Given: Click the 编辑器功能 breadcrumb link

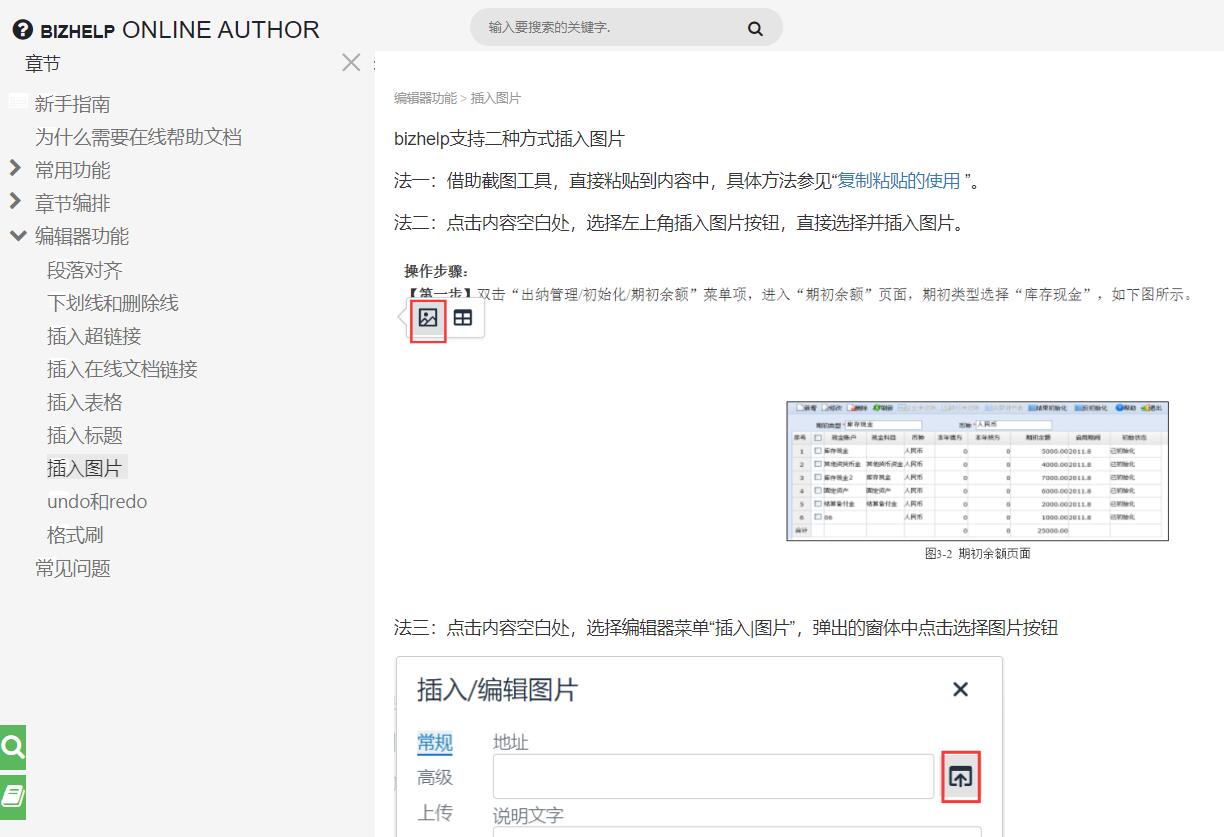Looking at the screenshot, I should (422, 98).
